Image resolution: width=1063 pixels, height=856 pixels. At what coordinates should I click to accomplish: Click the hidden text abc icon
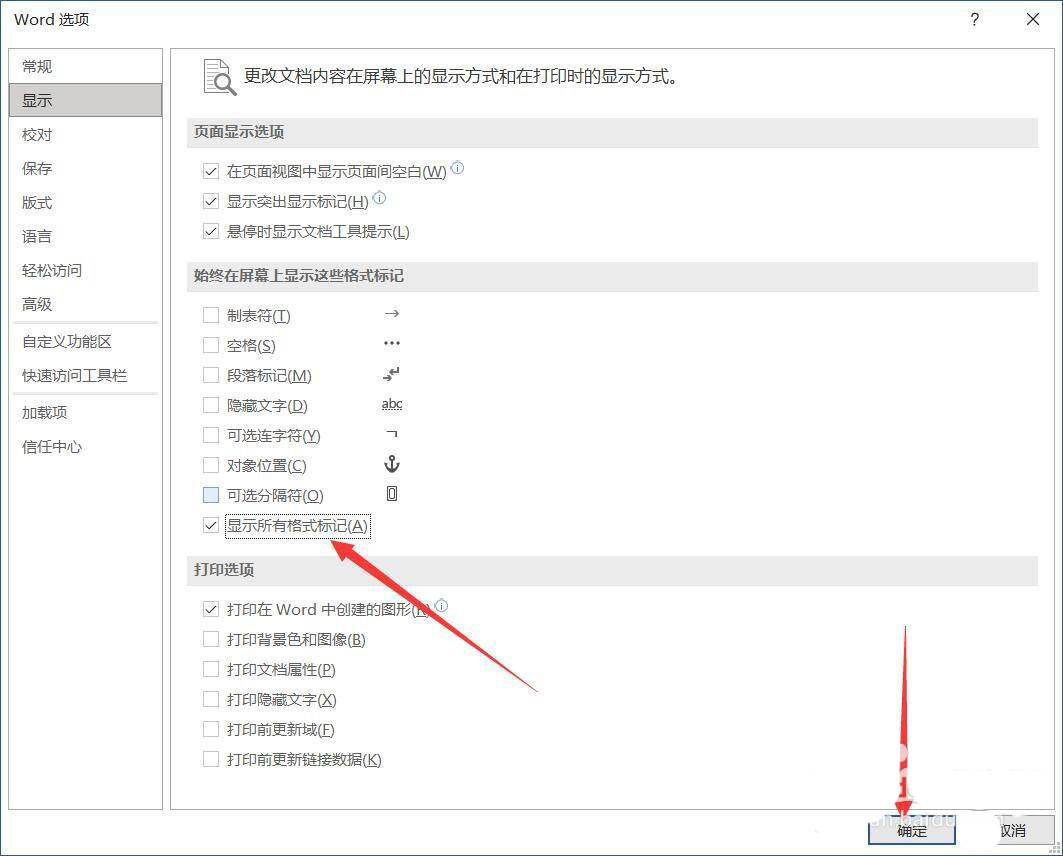tap(392, 404)
